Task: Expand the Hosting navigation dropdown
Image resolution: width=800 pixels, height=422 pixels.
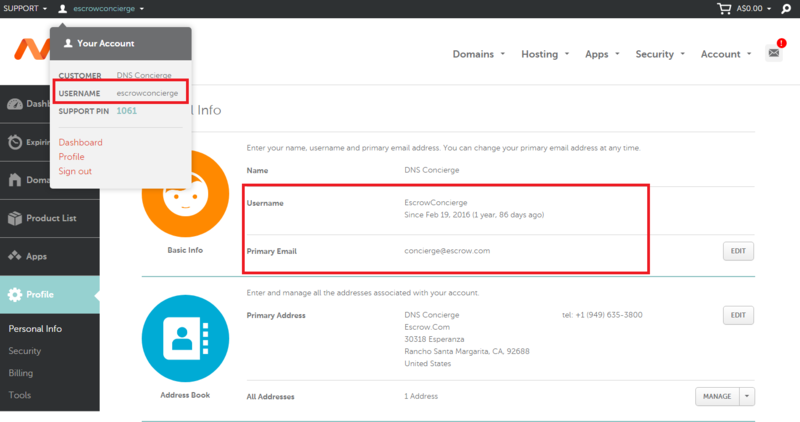Action: (545, 54)
